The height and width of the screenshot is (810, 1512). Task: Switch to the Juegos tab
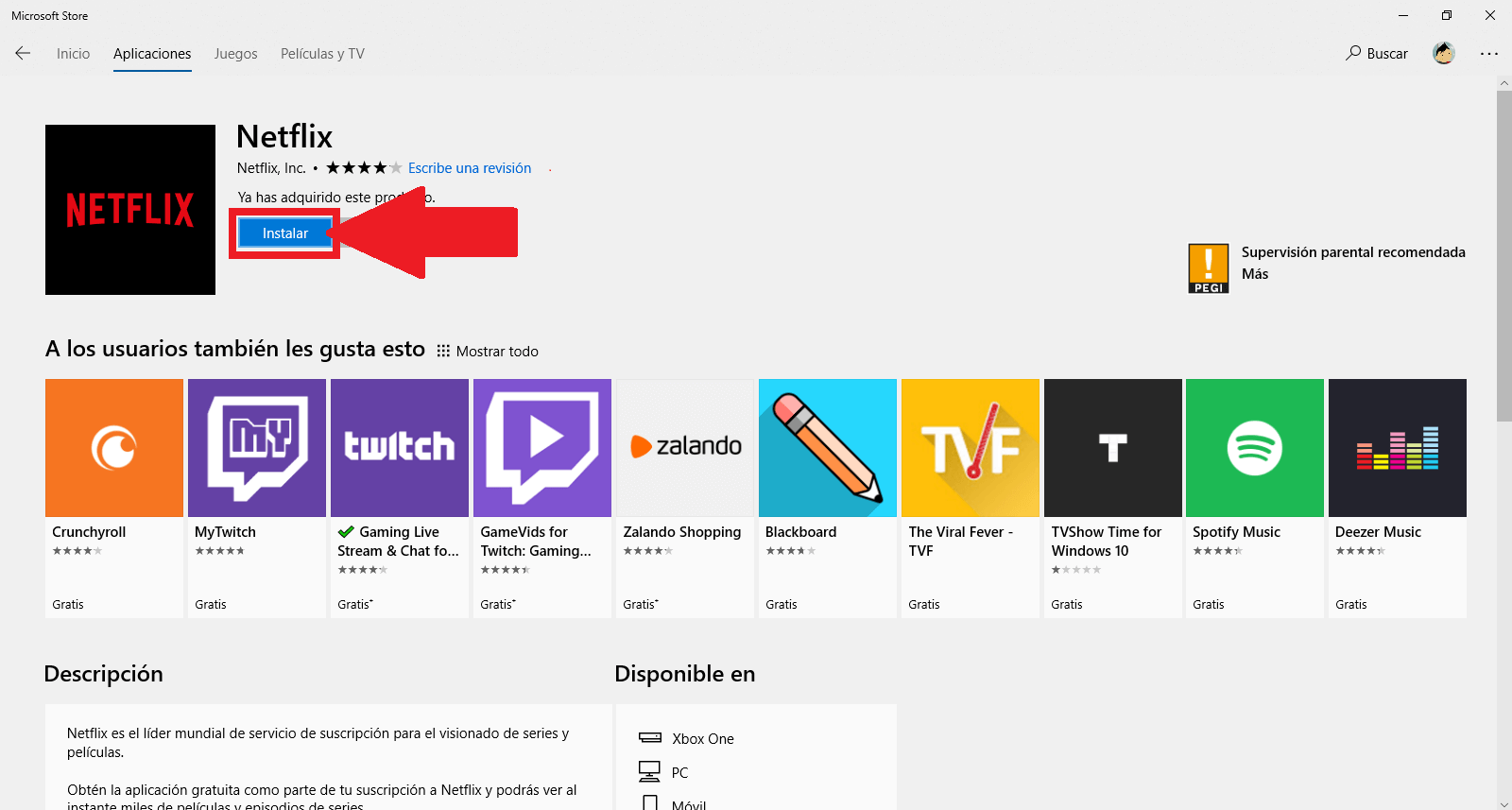(235, 54)
